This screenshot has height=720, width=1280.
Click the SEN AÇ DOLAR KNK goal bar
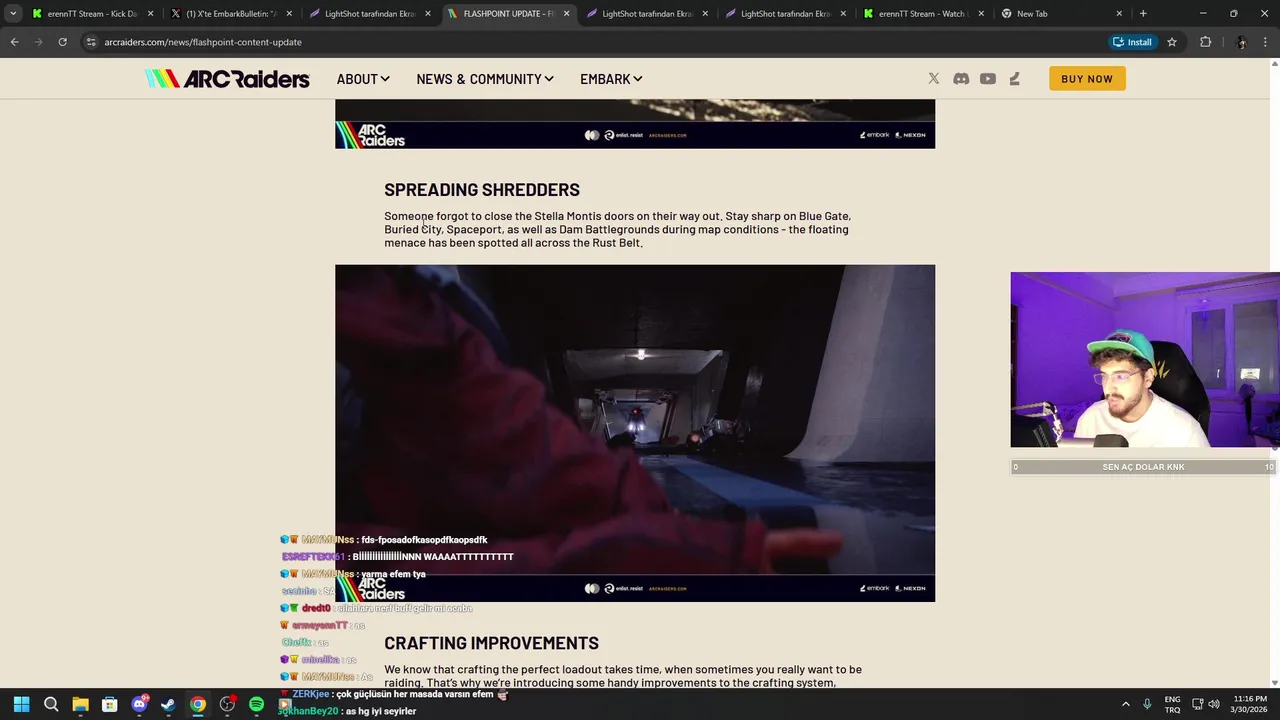coord(1143,467)
